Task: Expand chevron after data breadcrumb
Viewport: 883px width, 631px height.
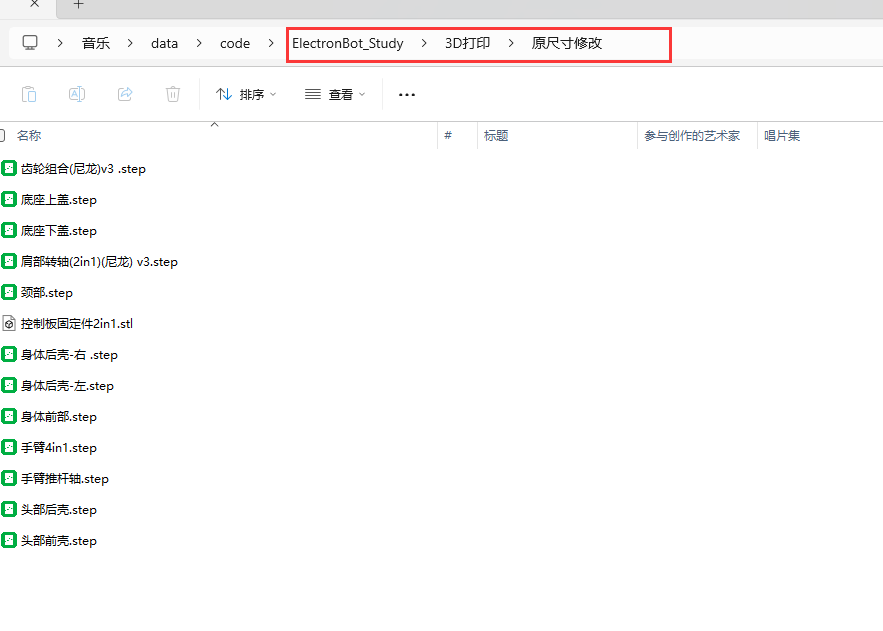Action: tap(199, 43)
